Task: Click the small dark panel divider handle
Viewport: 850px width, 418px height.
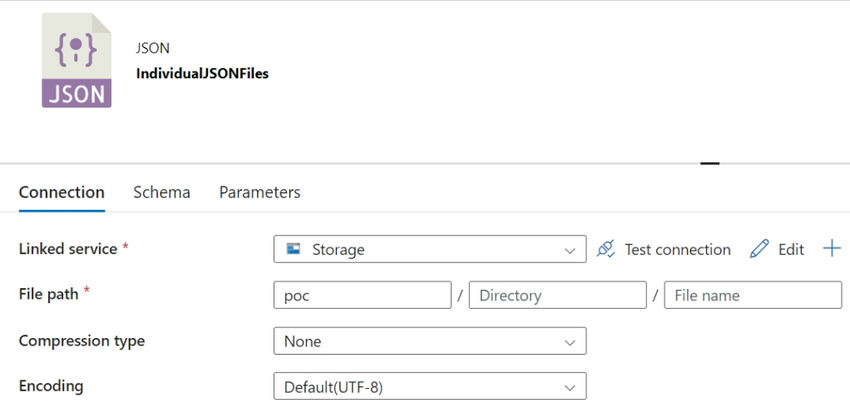Action: pyautogui.click(x=710, y=163)
